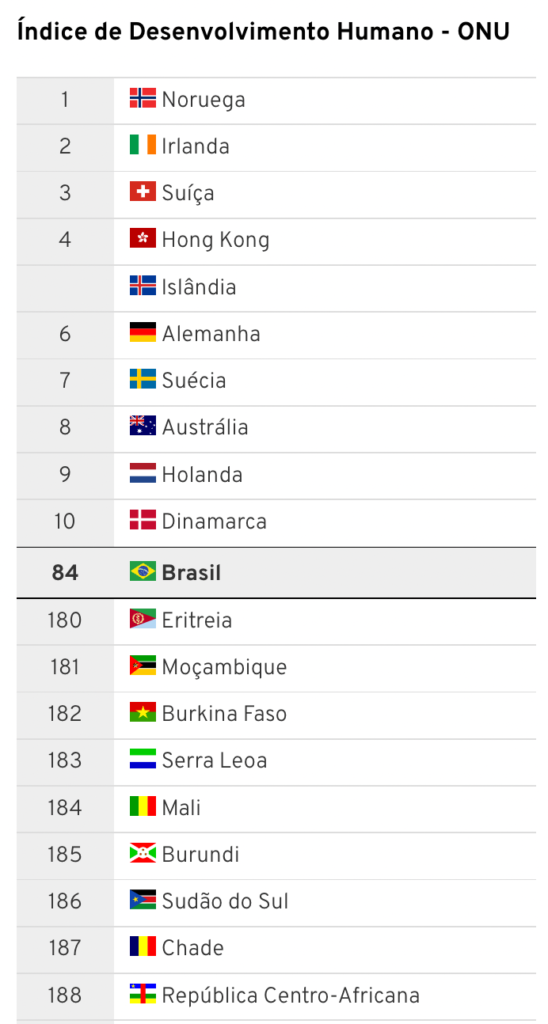Image resolution: width=548 pixels, height=1024 pixels.
Task: Click the Australia flag icon
Action: 142,426
